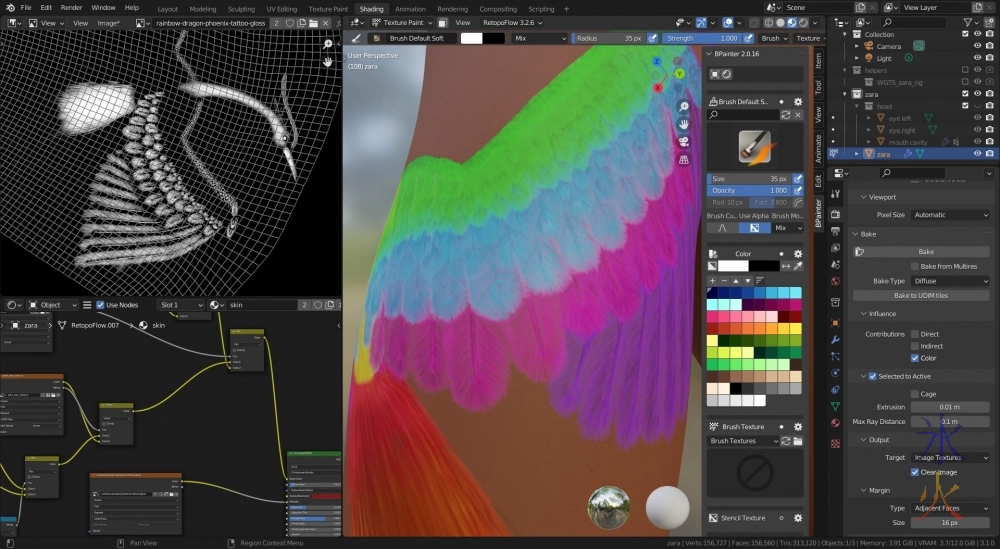The height and width of the screenshot is (549, 1000).
Task: Click the Bake to UDIM tiles button
Action: click(921, 296)
